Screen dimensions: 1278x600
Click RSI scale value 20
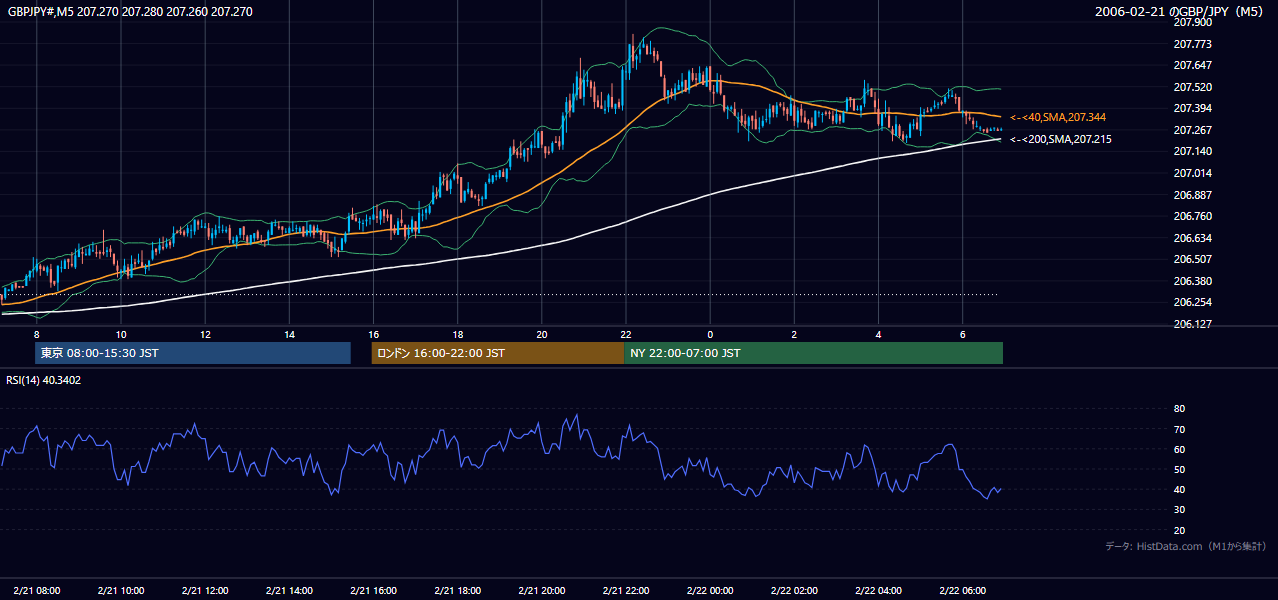[1179, 530]
